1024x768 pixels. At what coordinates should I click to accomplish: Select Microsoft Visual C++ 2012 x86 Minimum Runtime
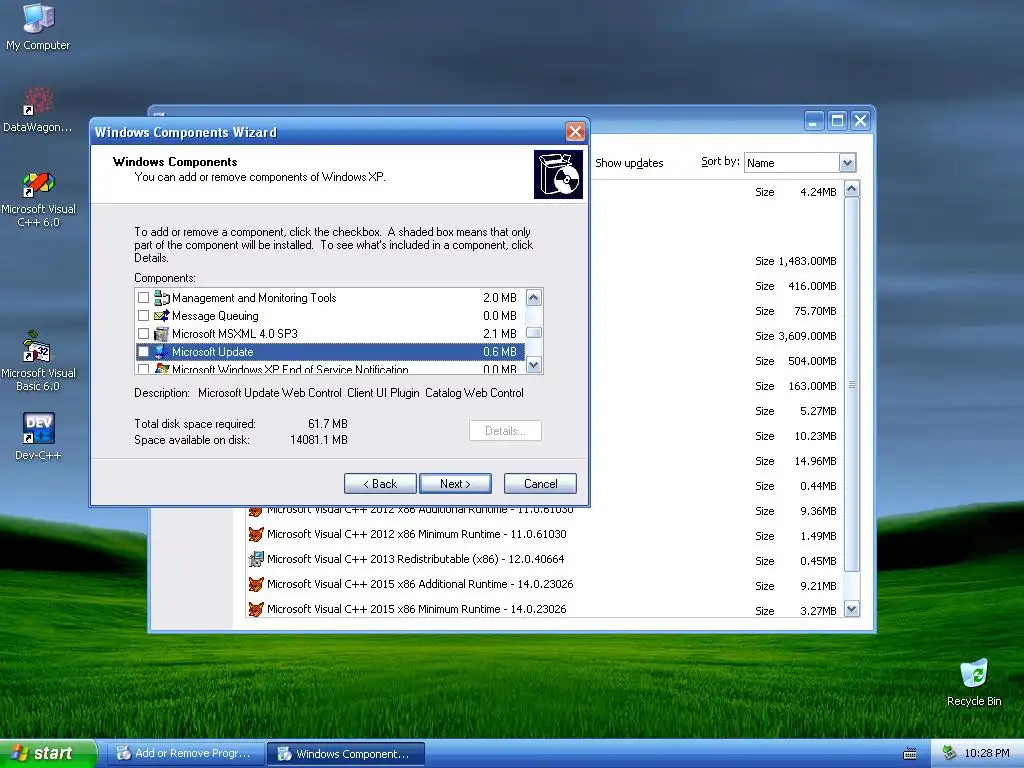415,534
